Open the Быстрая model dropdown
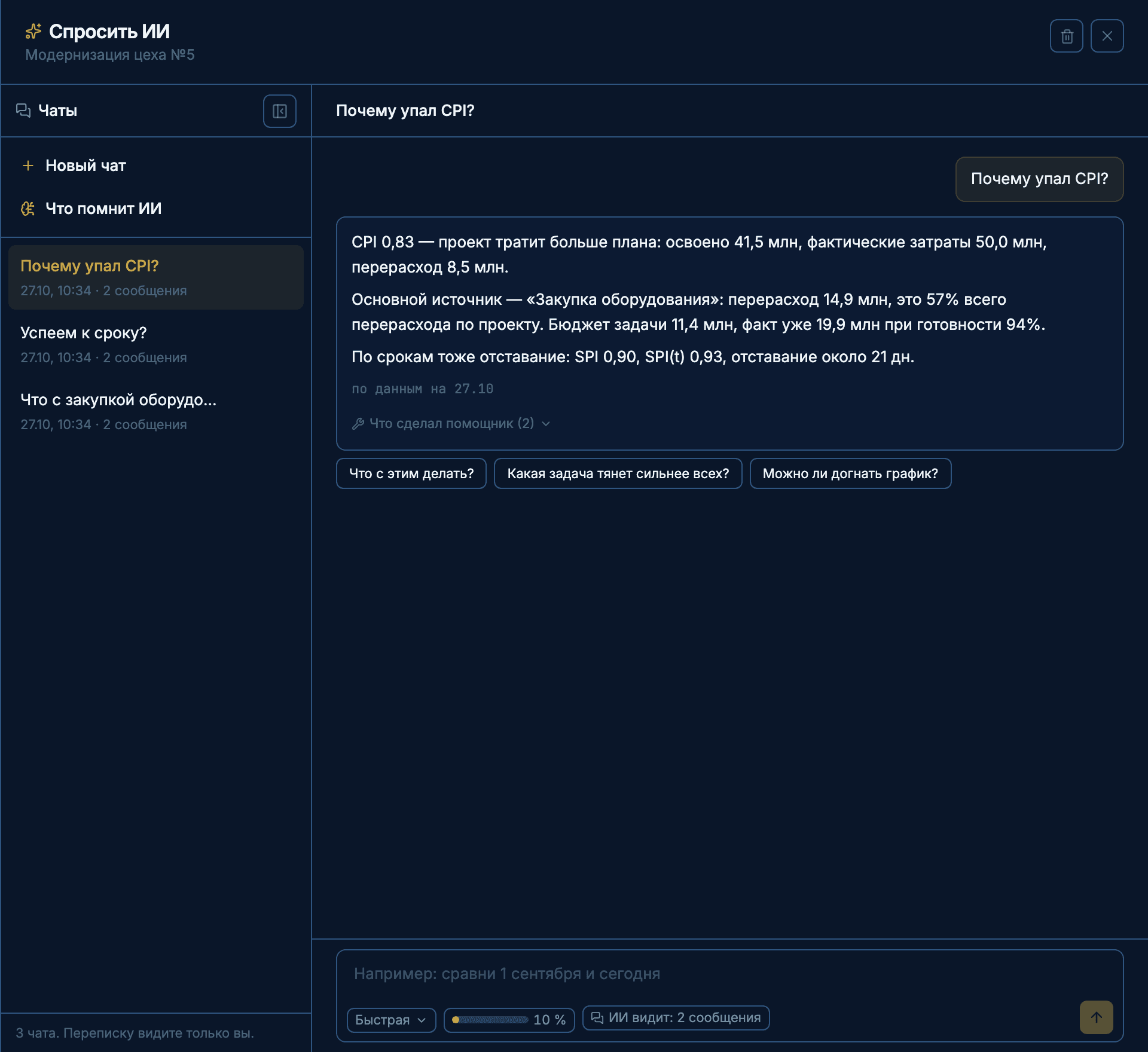Viewport: 1148px width, 1052px height. 391,1020
